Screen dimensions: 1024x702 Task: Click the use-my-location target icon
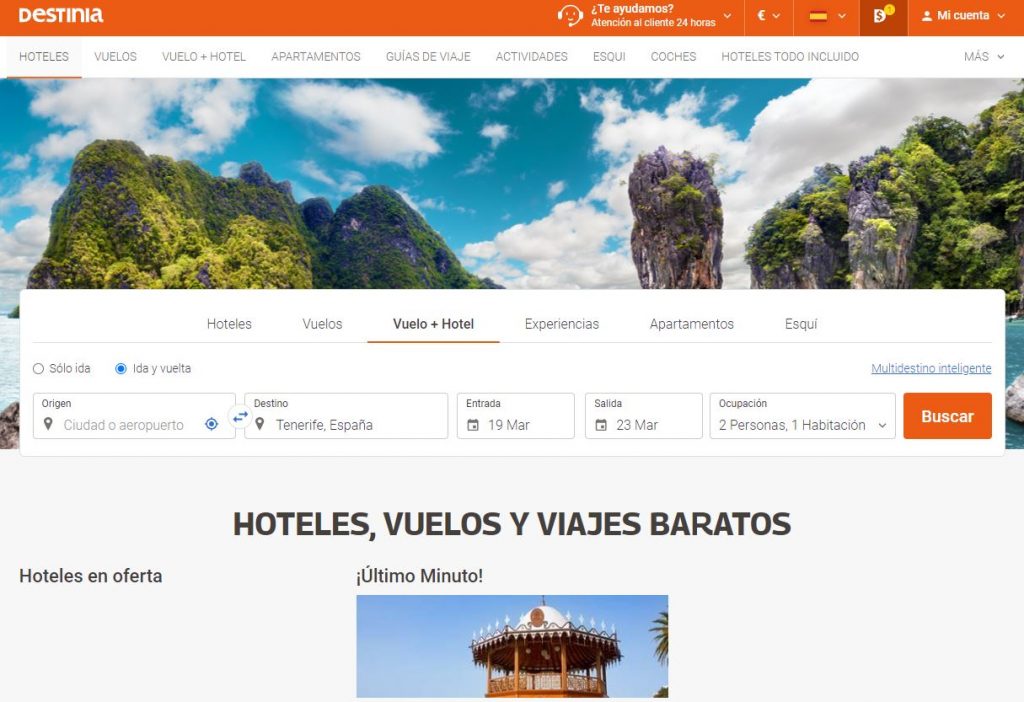pyautogui.click(x=211, y=424)
